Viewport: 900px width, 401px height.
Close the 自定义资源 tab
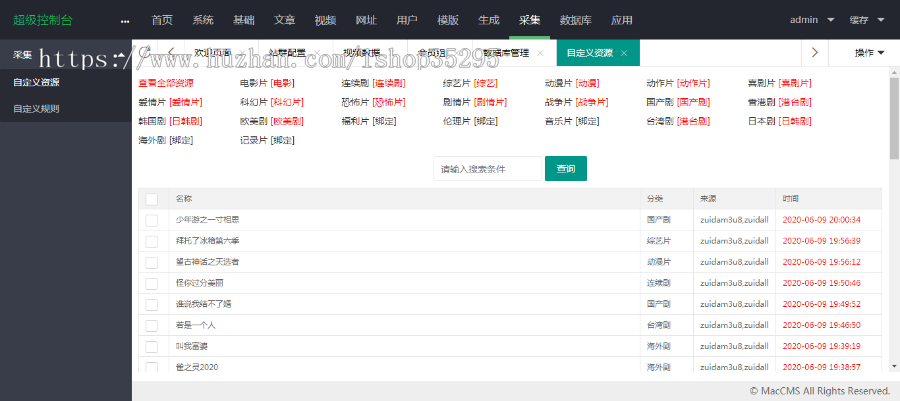coord(624,53)
